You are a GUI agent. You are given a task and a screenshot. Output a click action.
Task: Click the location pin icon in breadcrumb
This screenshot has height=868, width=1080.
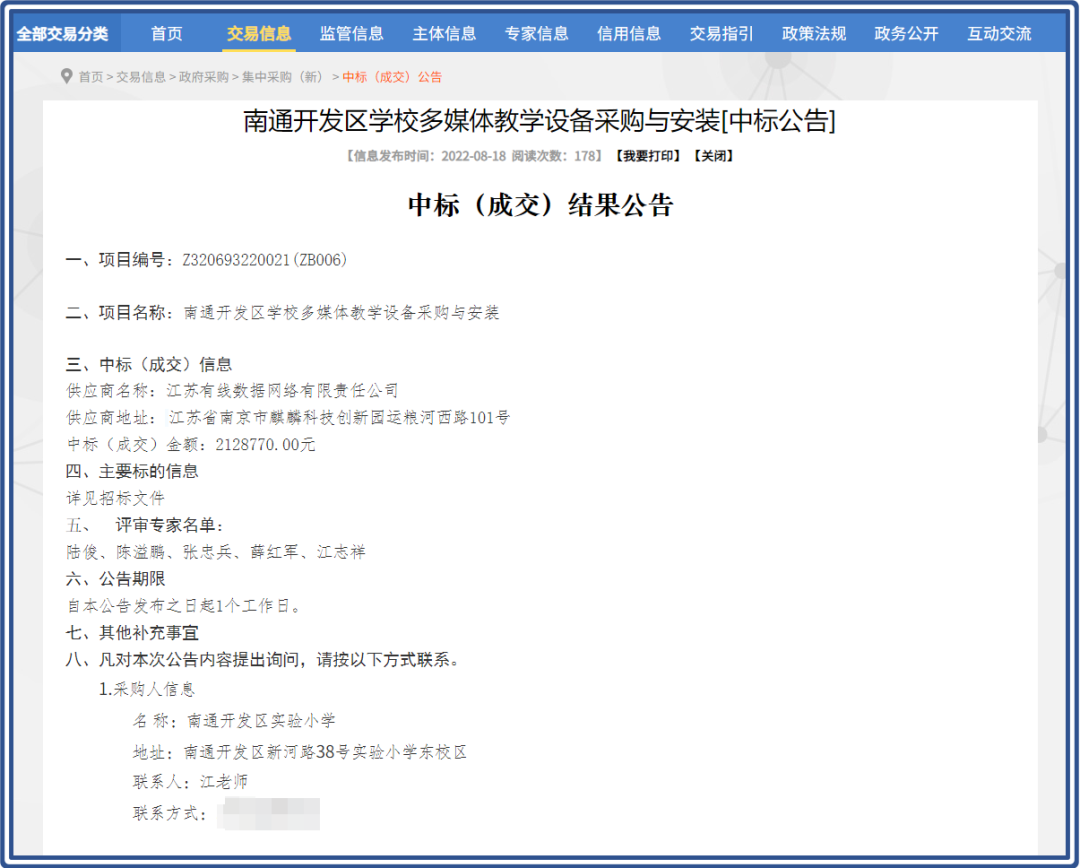(66, 76)
